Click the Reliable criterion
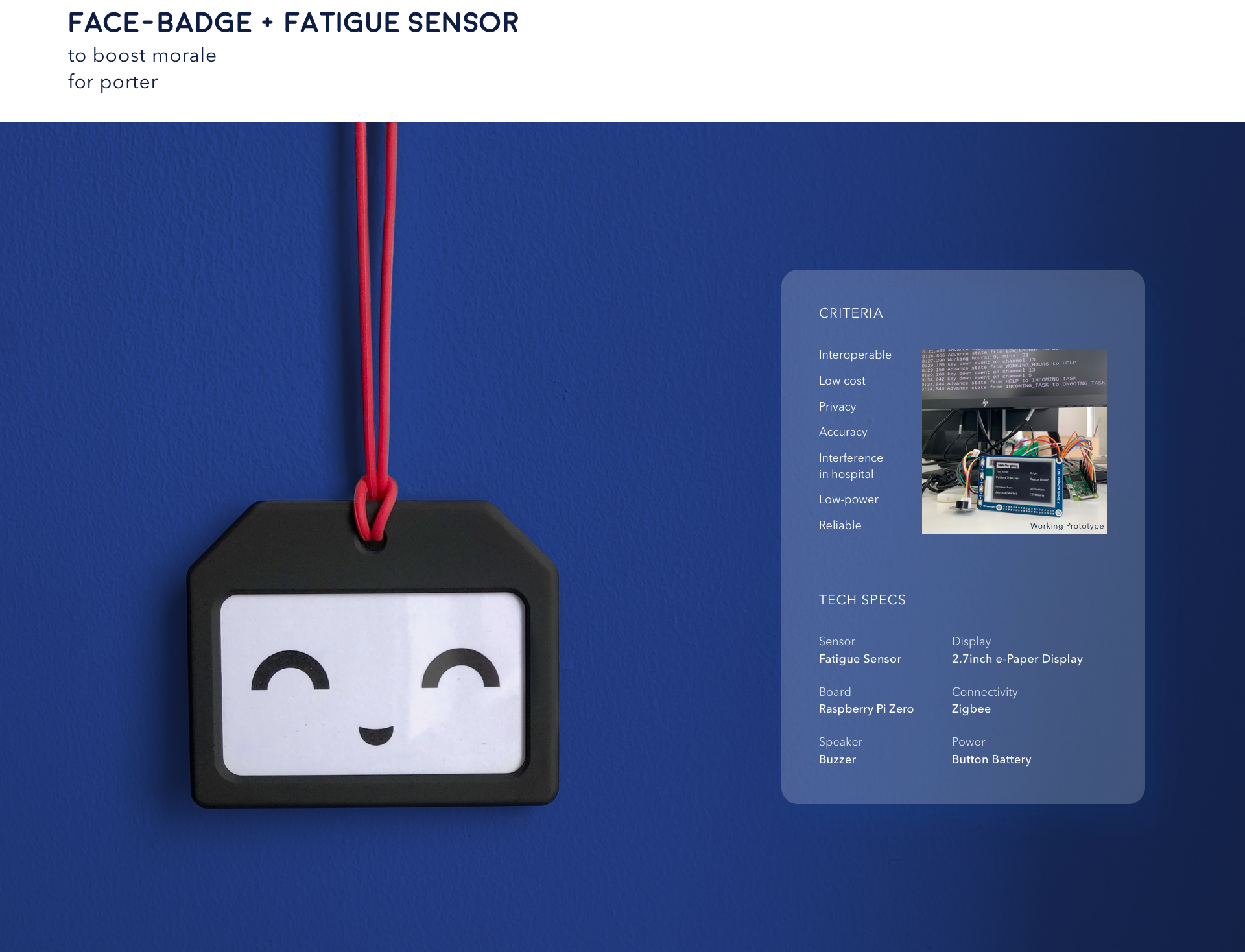Image resolution: width=1245 pixels, height=952 pixels. [839, 525]
